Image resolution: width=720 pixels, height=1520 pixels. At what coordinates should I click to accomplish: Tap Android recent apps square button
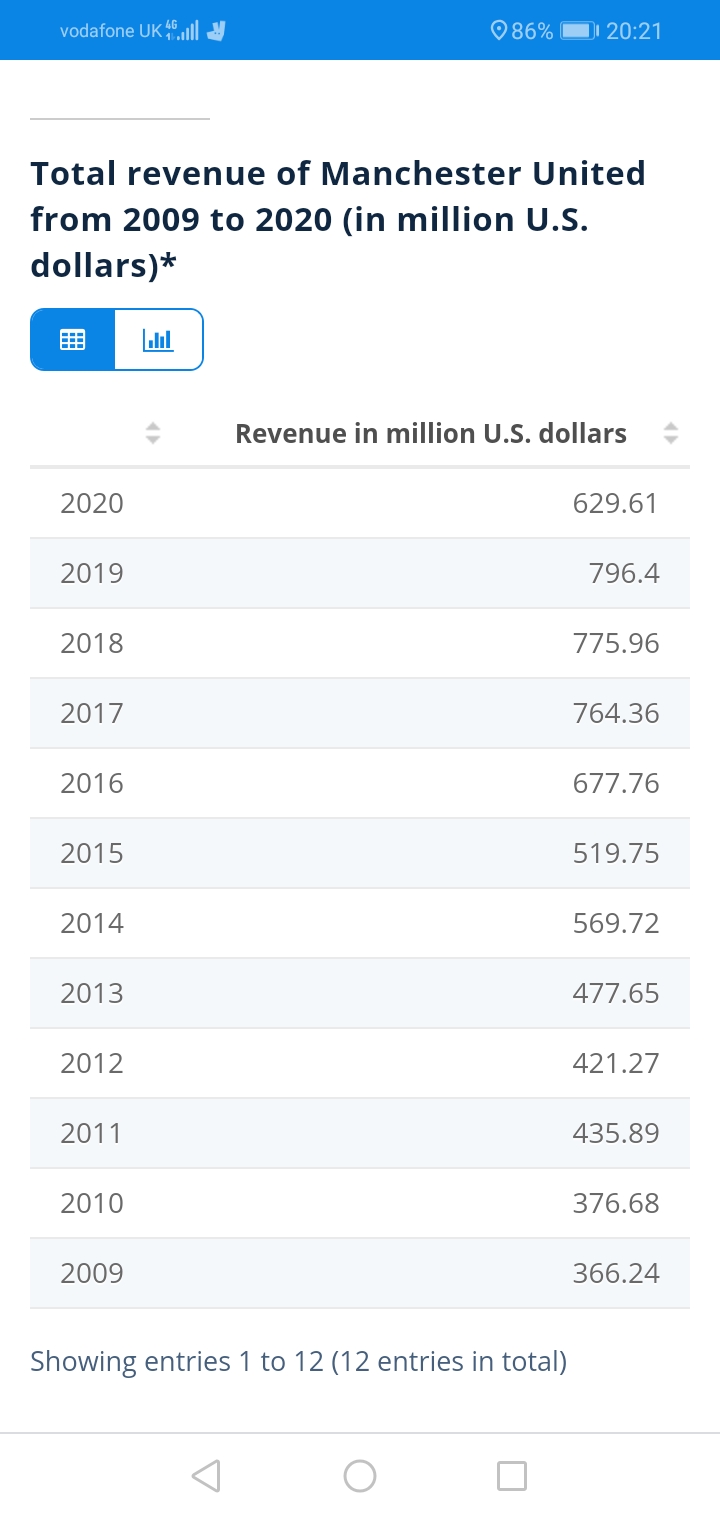click(x=512, y=1475)
